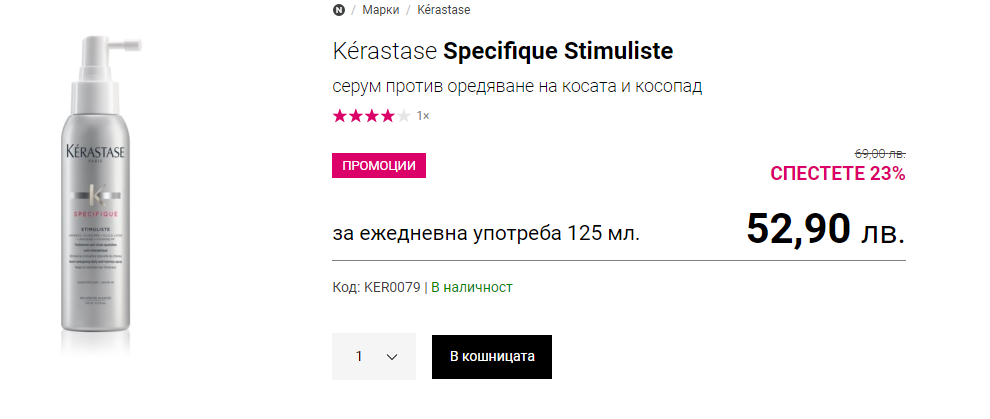Image resolution: width=990 pixels, height=419 pixels.
Task: Open the 1× reviews count
Action: point(423,116)
